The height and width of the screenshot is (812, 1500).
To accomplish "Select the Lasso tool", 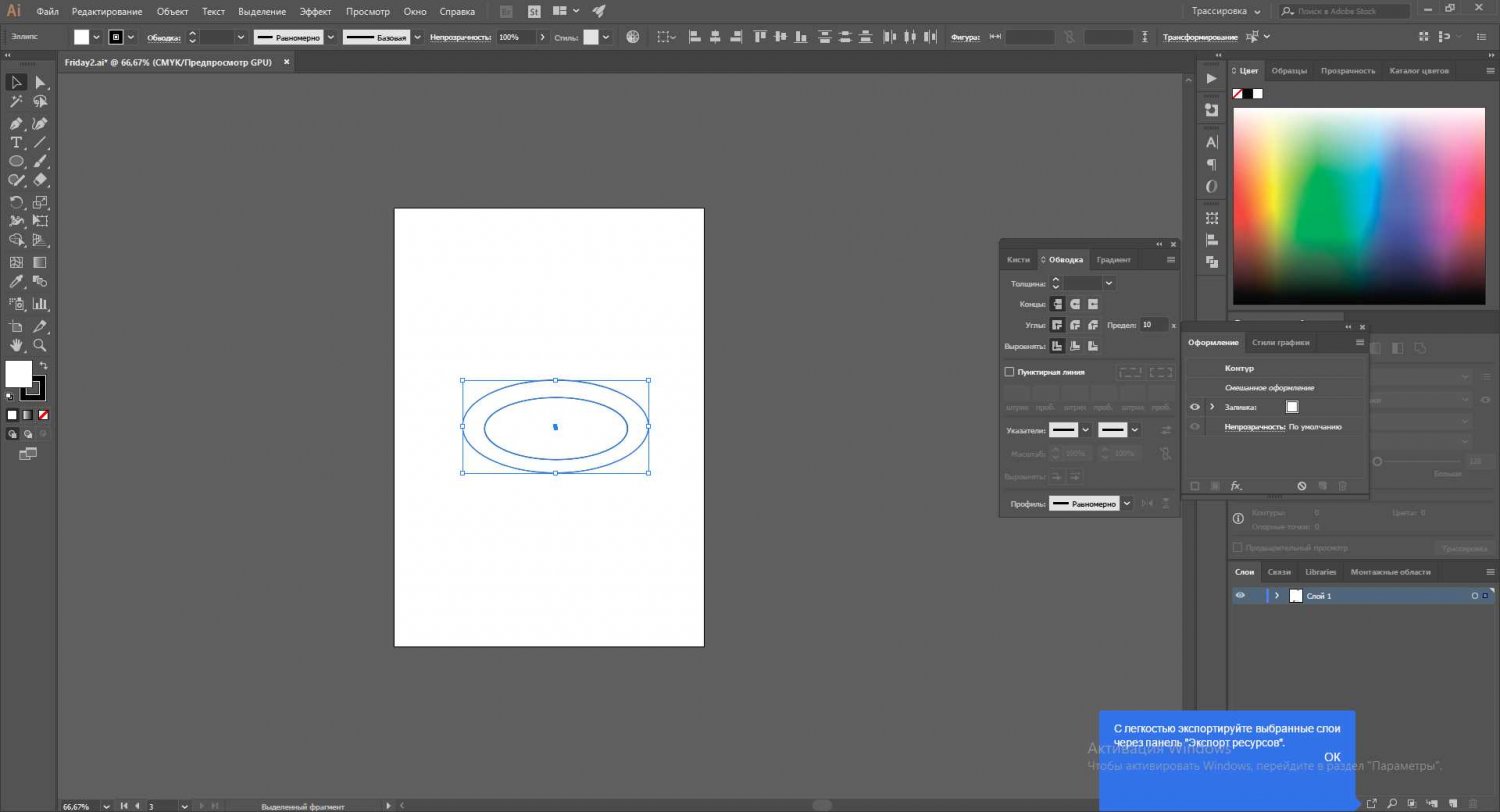I will click(x=41, y=102).
